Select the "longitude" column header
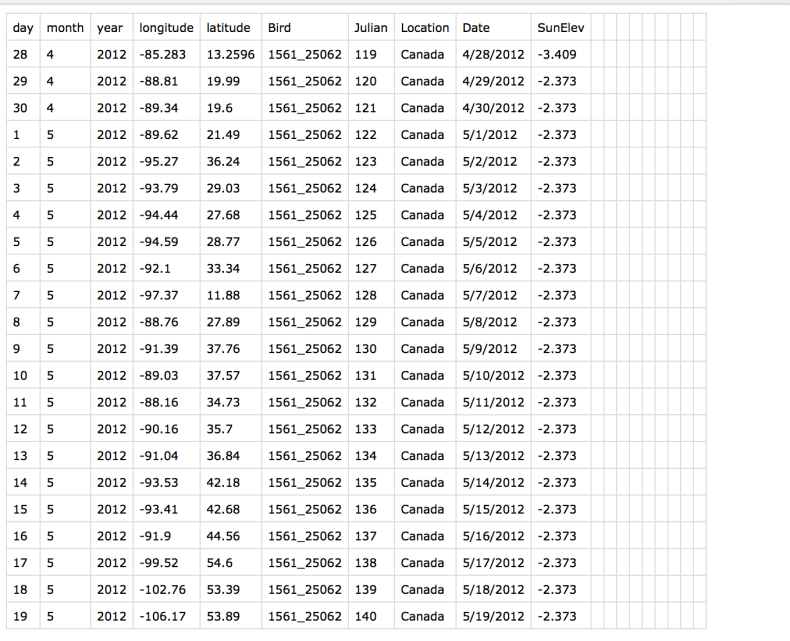The image size is (790, 641). 166,27
